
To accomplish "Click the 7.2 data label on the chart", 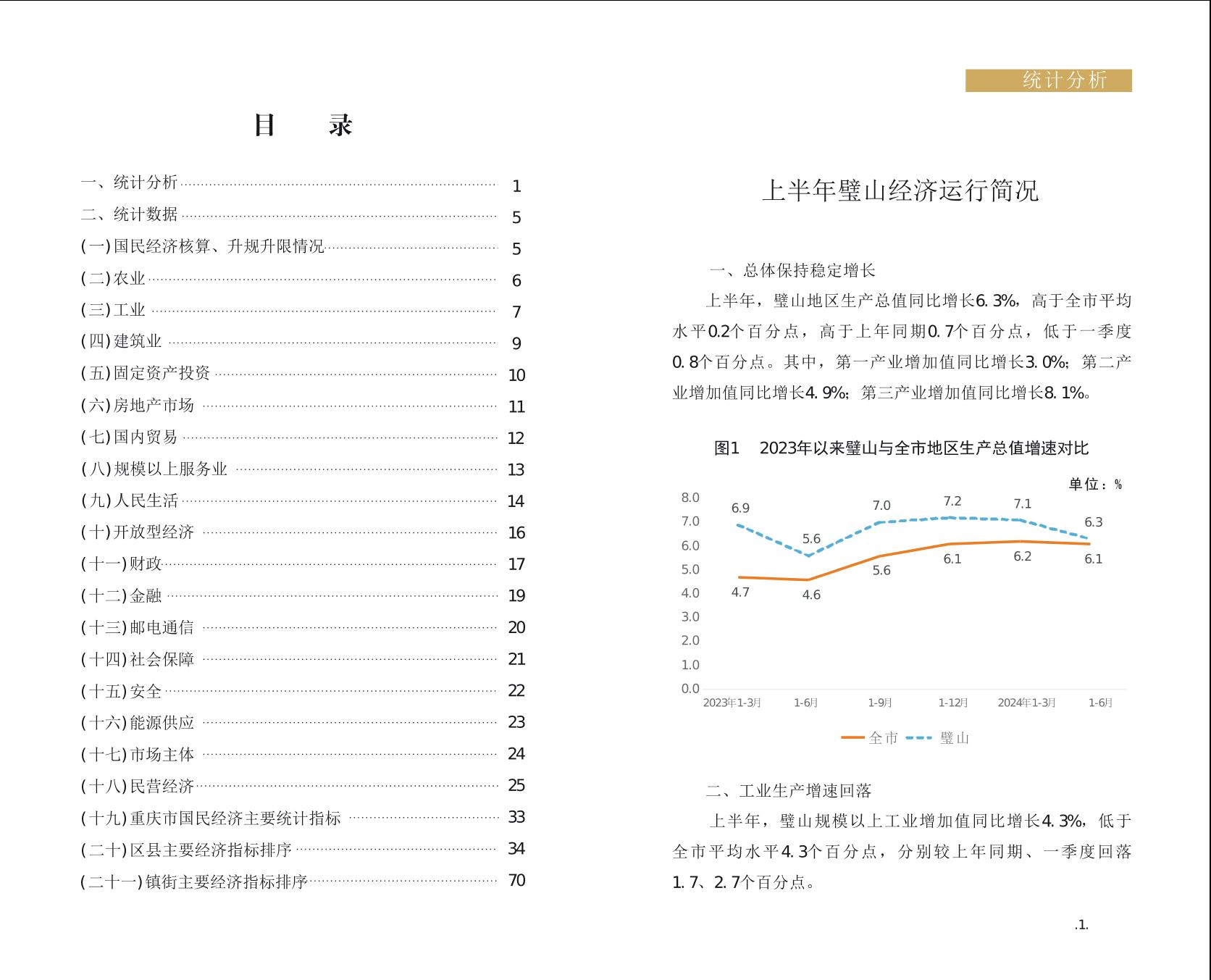I will [x=952, y=501].
